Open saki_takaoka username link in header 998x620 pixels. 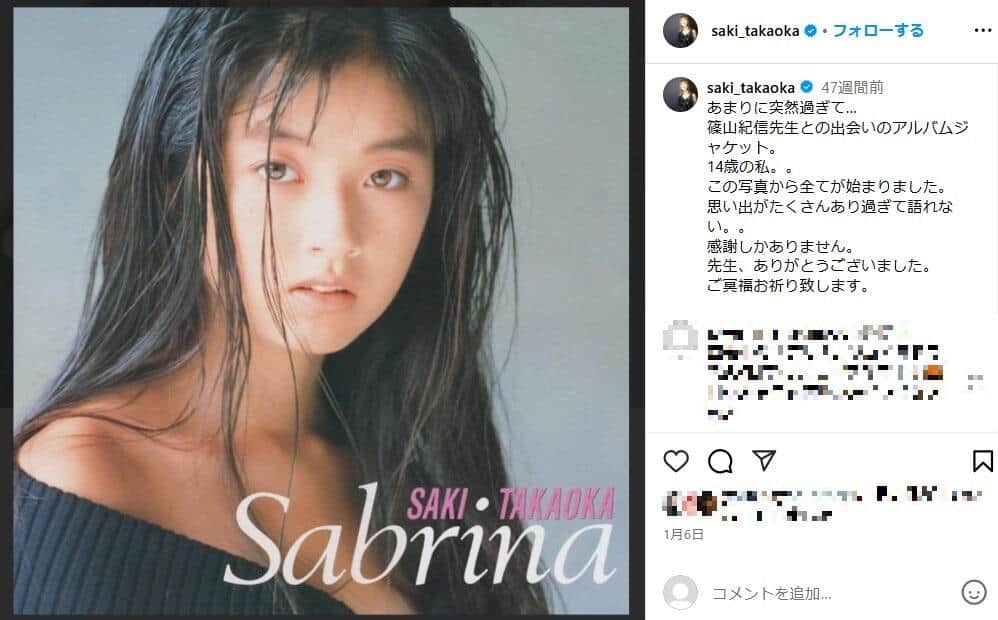pos(755,31)
